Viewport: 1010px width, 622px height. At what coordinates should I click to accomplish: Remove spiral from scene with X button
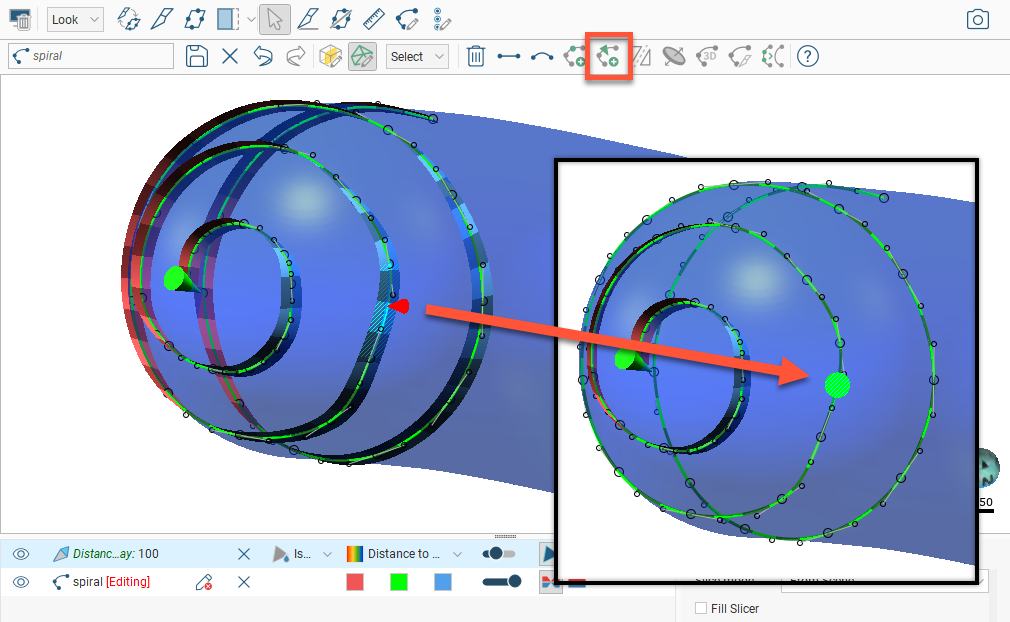point(243,582)
